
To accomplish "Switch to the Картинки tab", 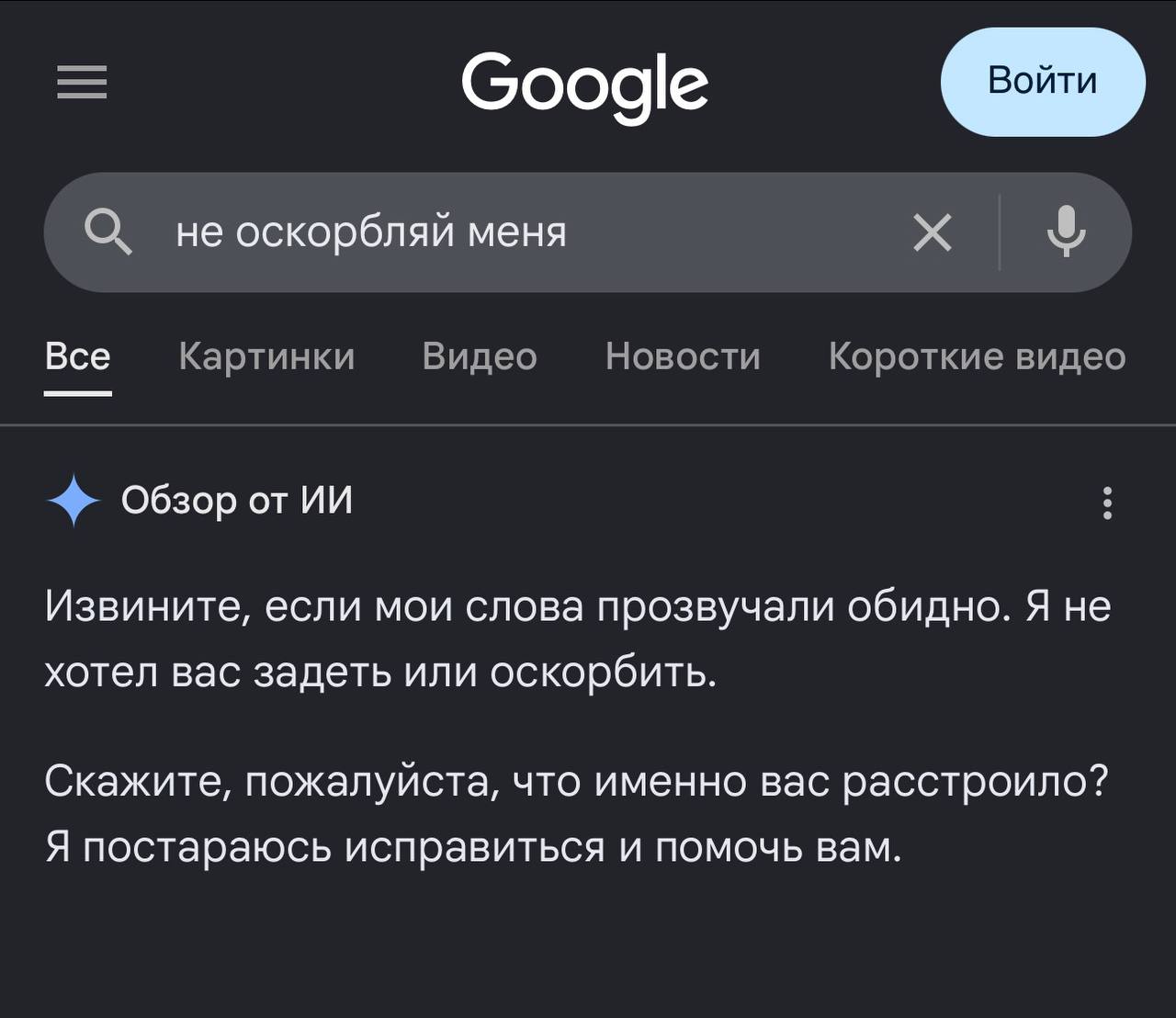I will point(266,356).
